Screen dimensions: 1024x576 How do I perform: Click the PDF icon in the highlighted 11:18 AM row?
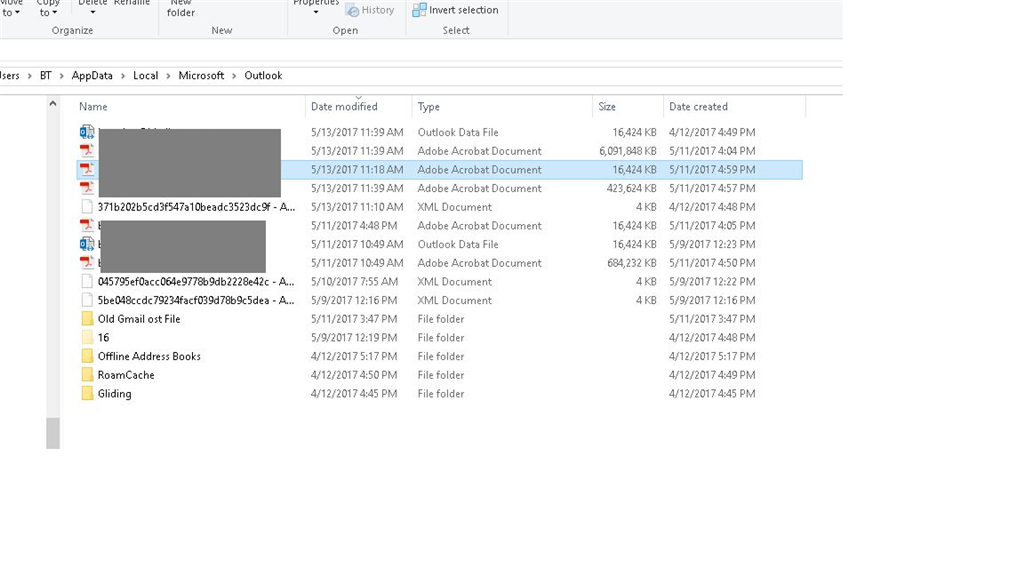click(87, 170)
